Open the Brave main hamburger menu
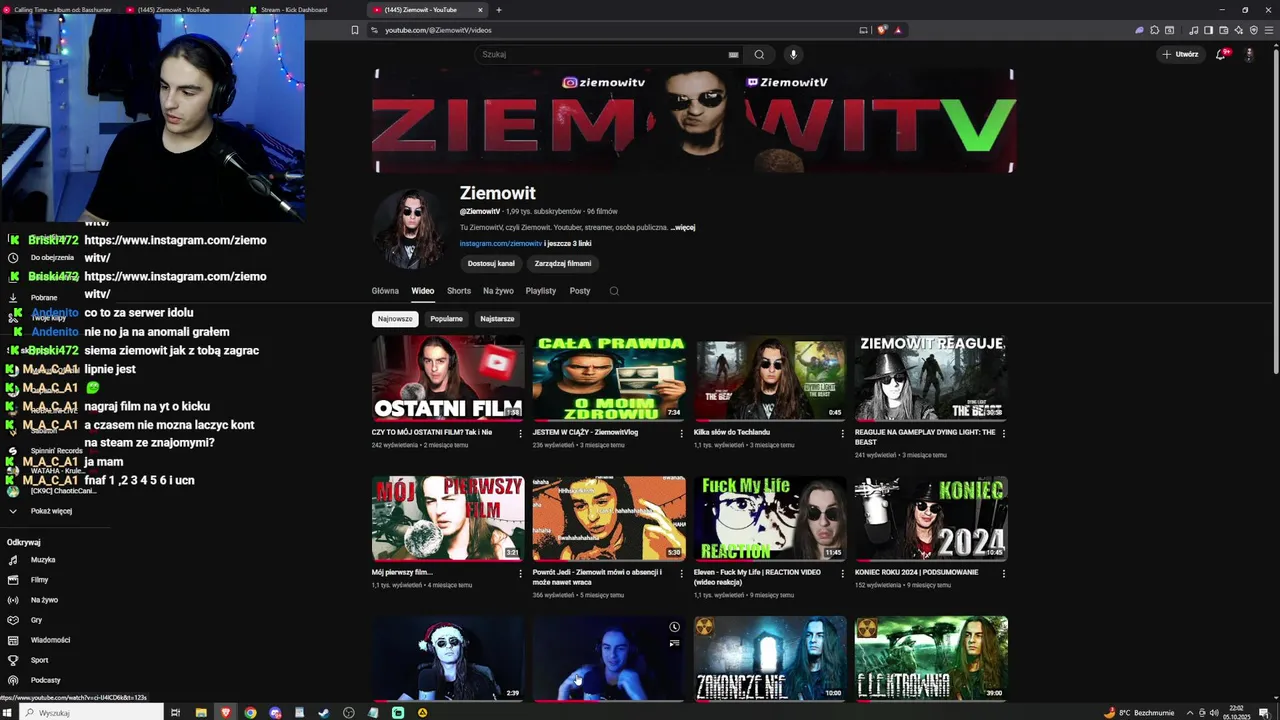Screen dimensions: 1280x720 click(x=1269, y=30)
